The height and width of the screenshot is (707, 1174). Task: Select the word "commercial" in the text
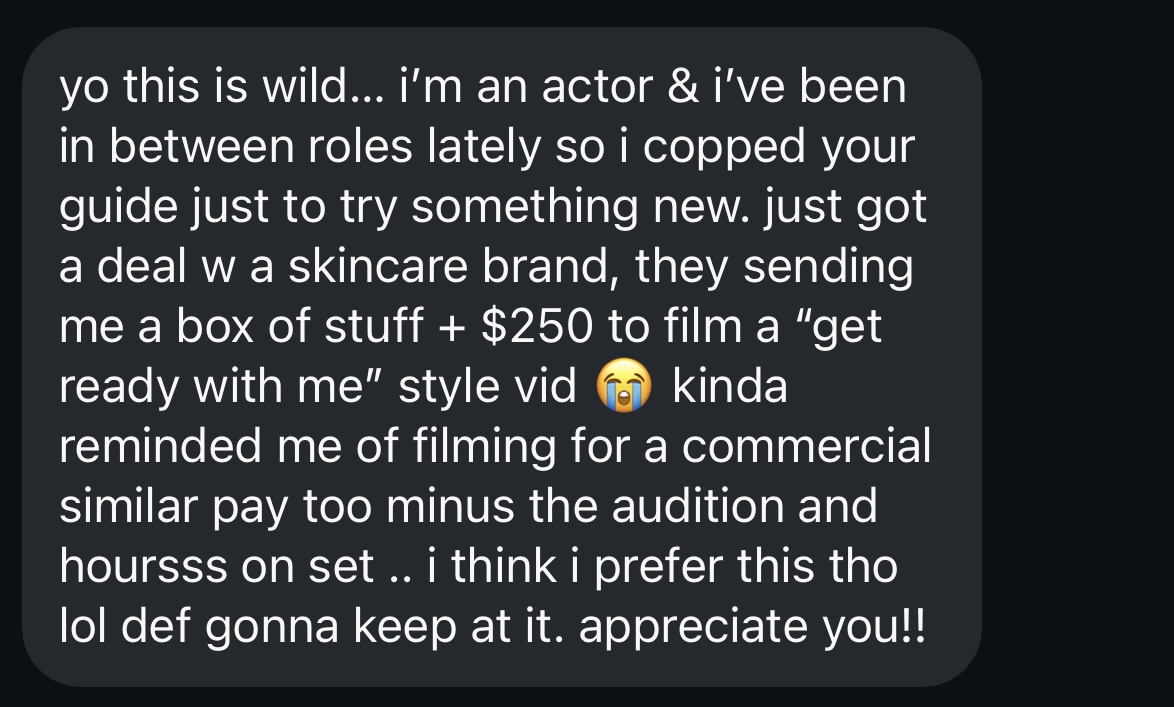tap(806, 446)
